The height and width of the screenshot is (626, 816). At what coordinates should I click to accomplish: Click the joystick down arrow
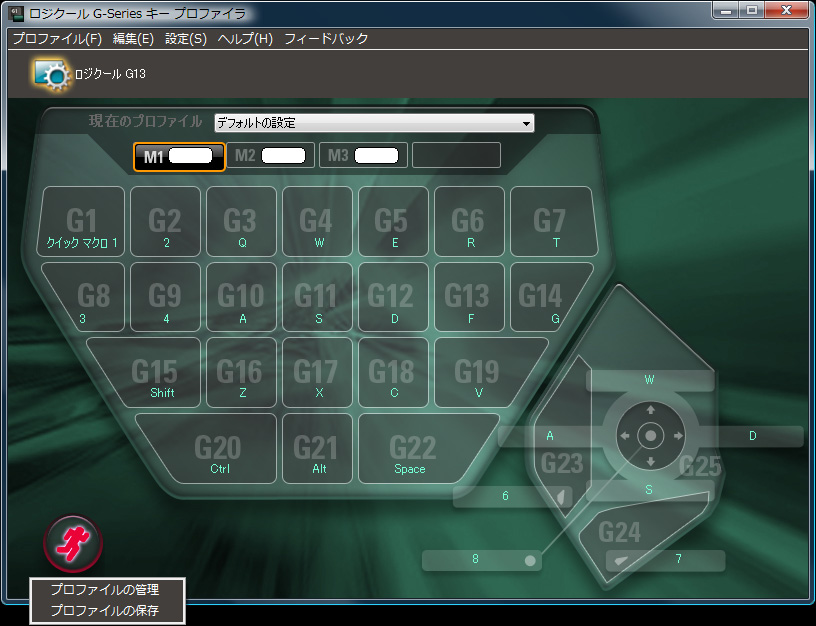point(650,462)
